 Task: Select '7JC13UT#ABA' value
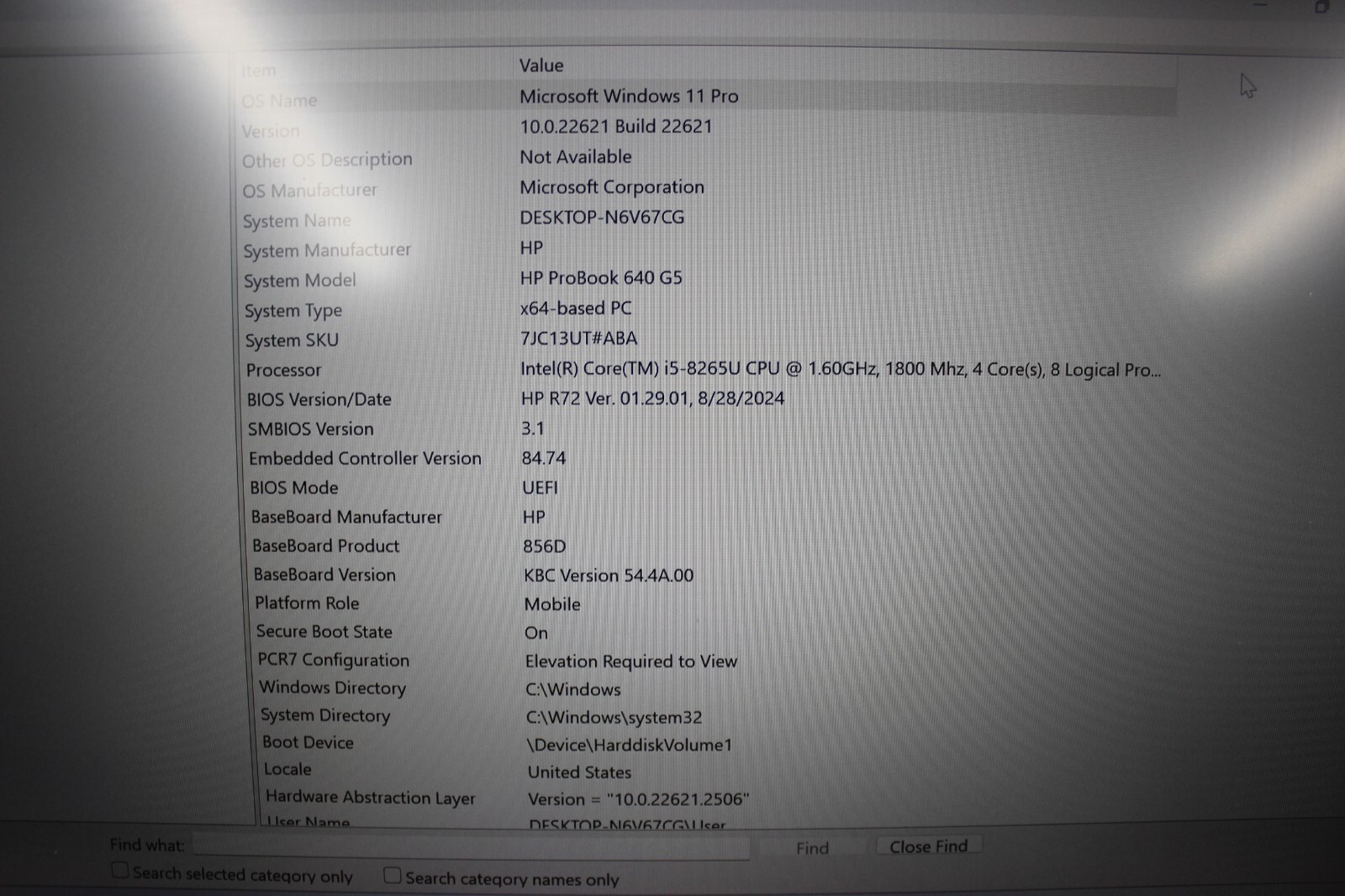point(579,338)
